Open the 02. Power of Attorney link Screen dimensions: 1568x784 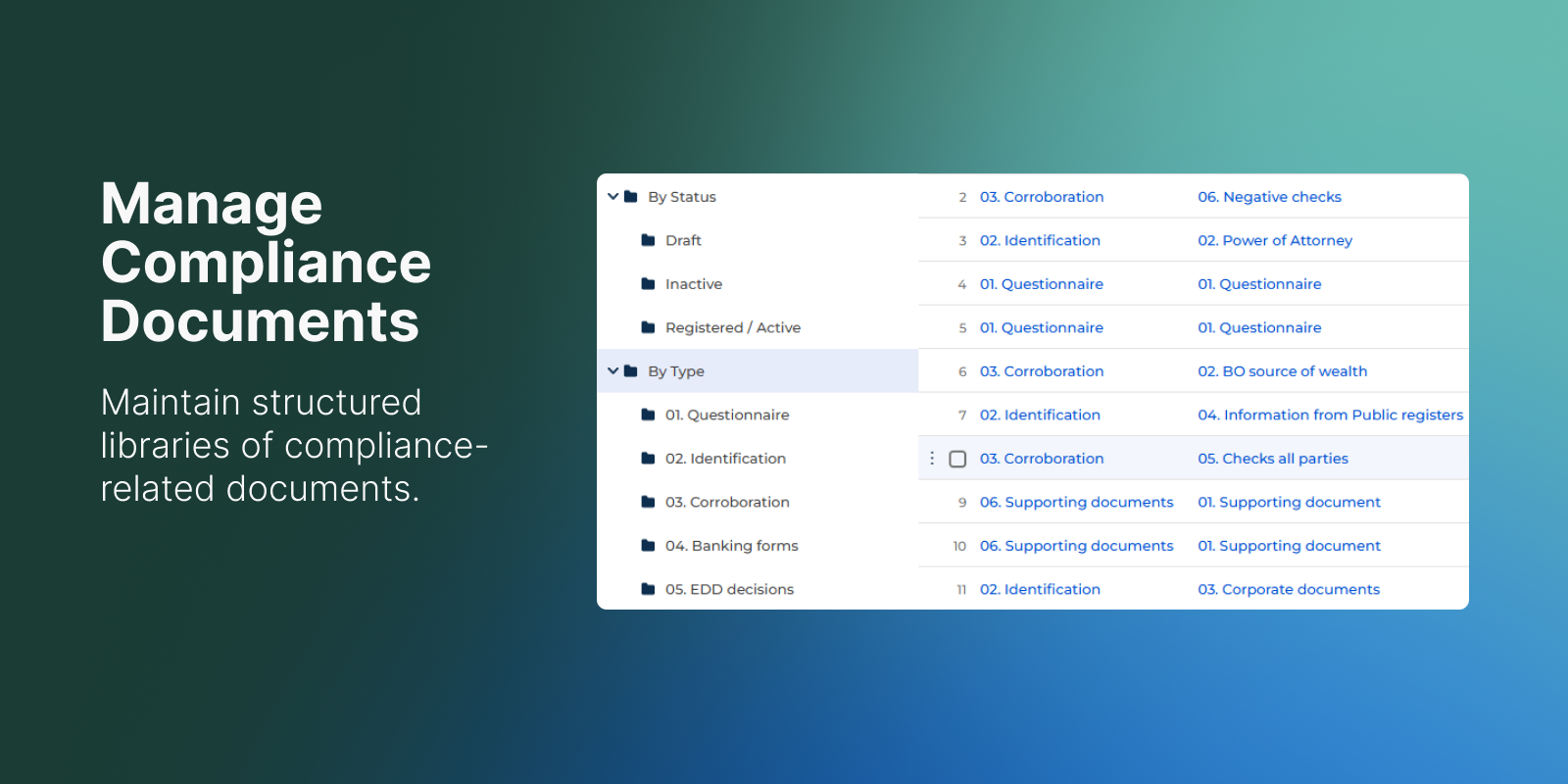point(1275,240)
